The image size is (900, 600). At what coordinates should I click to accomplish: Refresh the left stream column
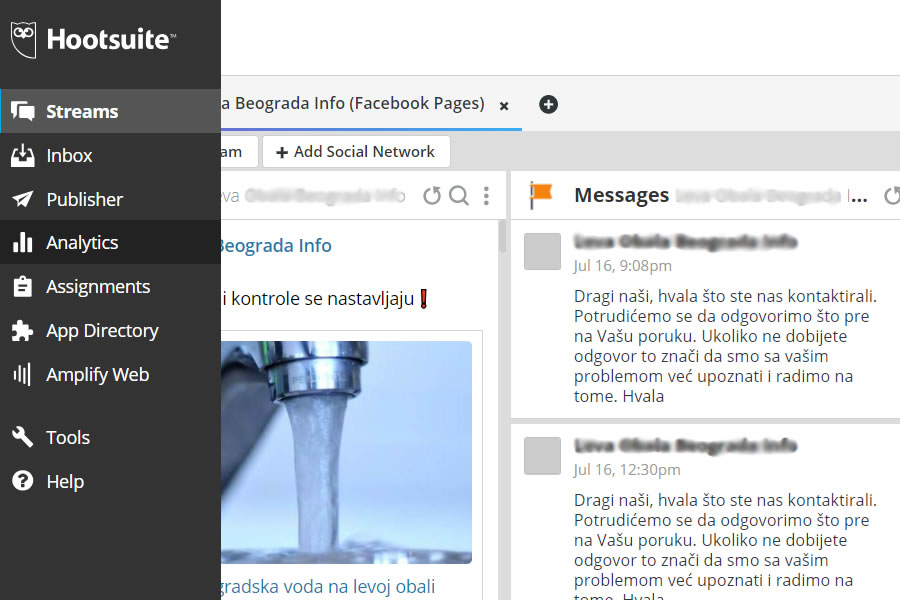[x=432, y=196]
